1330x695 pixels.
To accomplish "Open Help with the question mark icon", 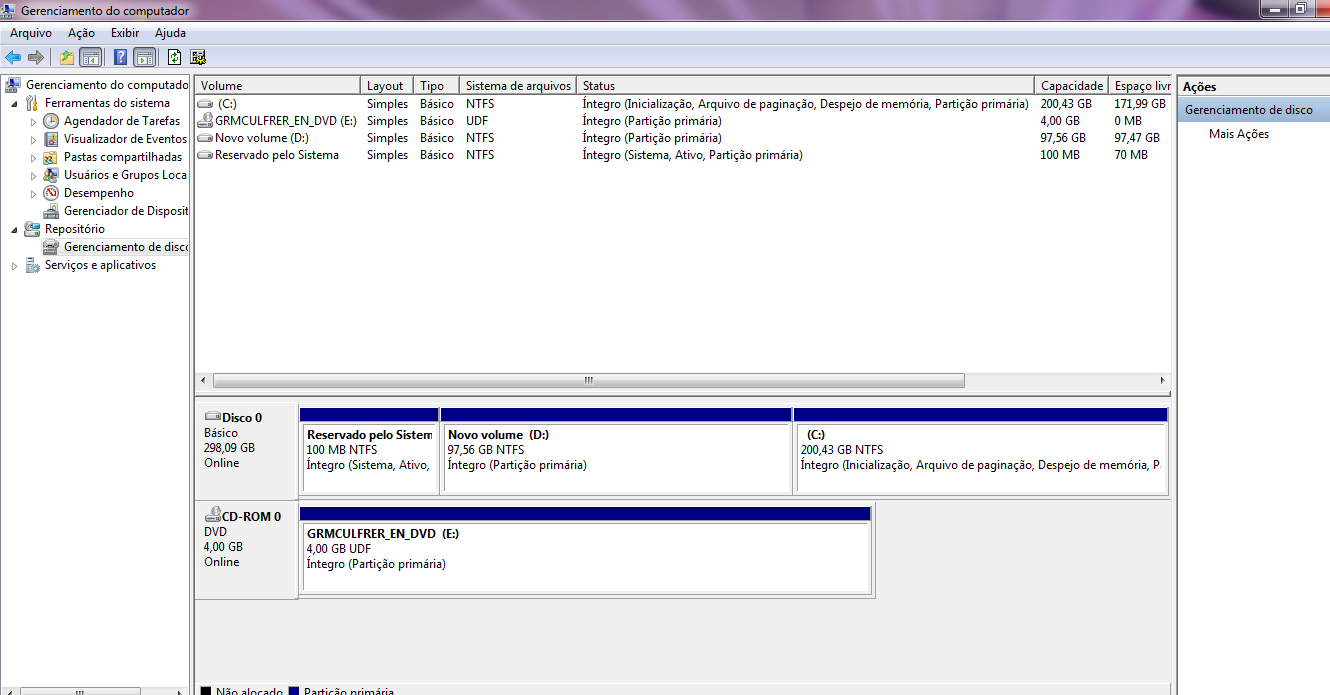I will 120,57.
